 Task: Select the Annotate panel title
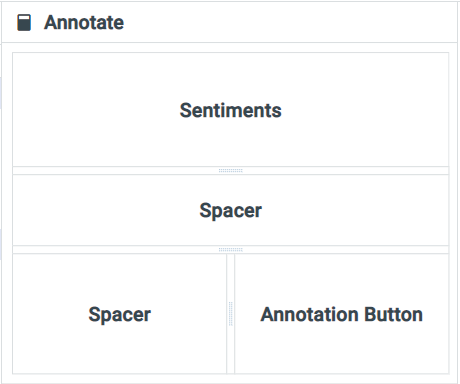click(84, 23)
